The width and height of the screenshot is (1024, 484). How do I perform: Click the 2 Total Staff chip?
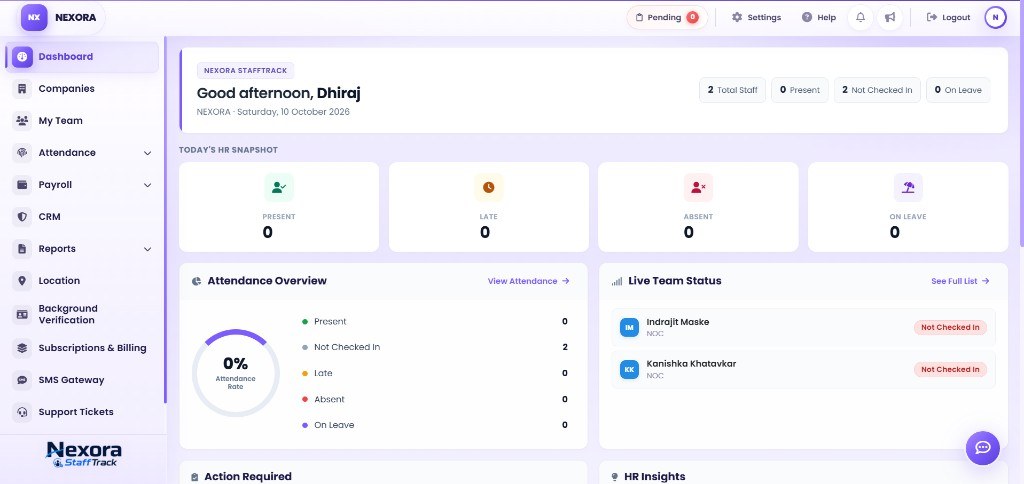pos(732,90)
